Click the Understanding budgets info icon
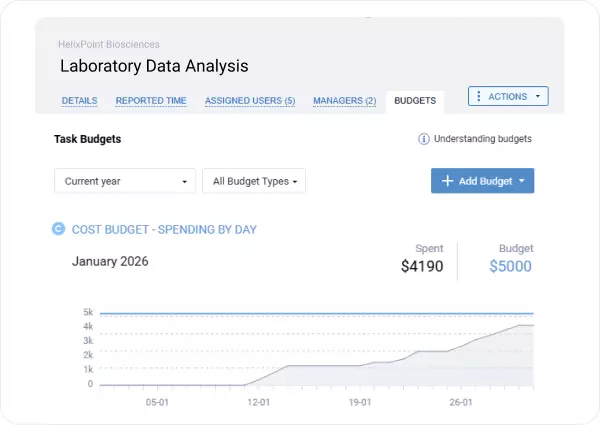600x425 pixels. [x=424, y=139]
